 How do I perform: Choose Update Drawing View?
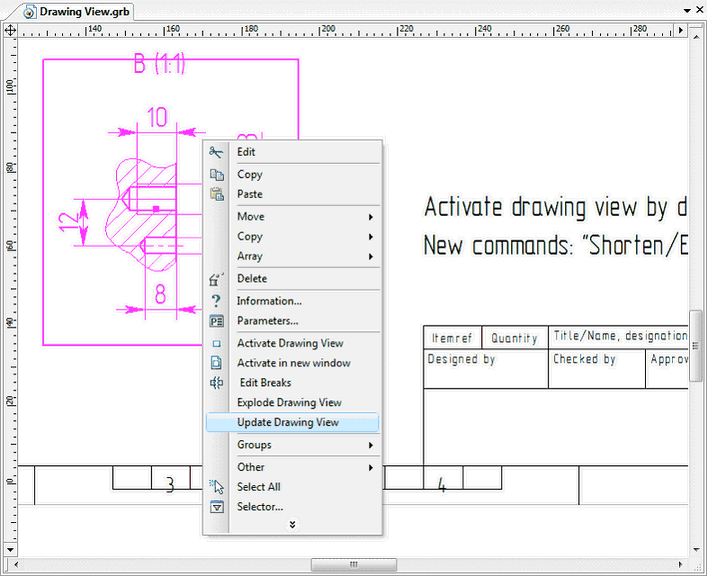(288, 423)
